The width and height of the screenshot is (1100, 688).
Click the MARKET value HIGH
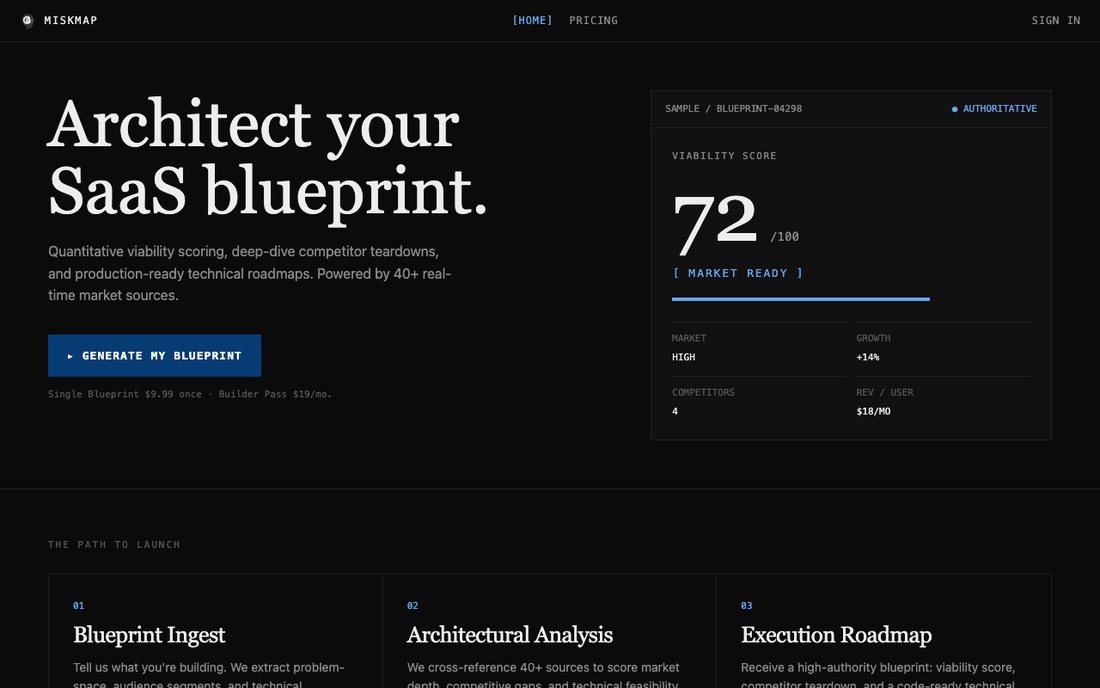coord(683,357)
